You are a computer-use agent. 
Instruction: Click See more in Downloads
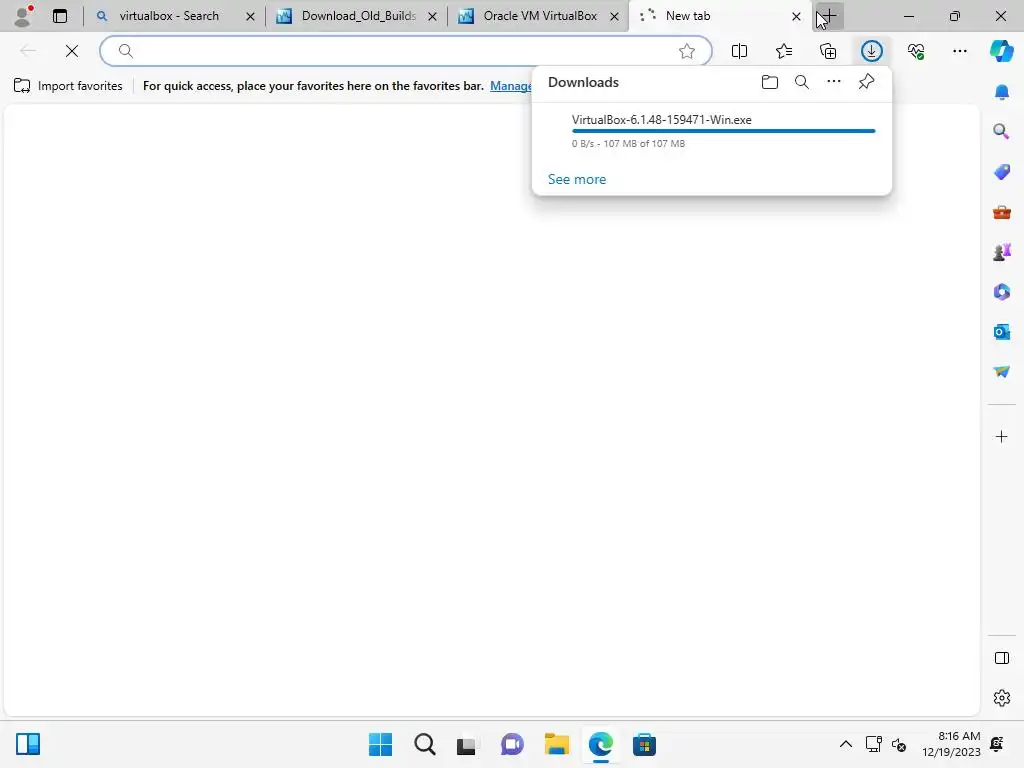click(577, 179)
